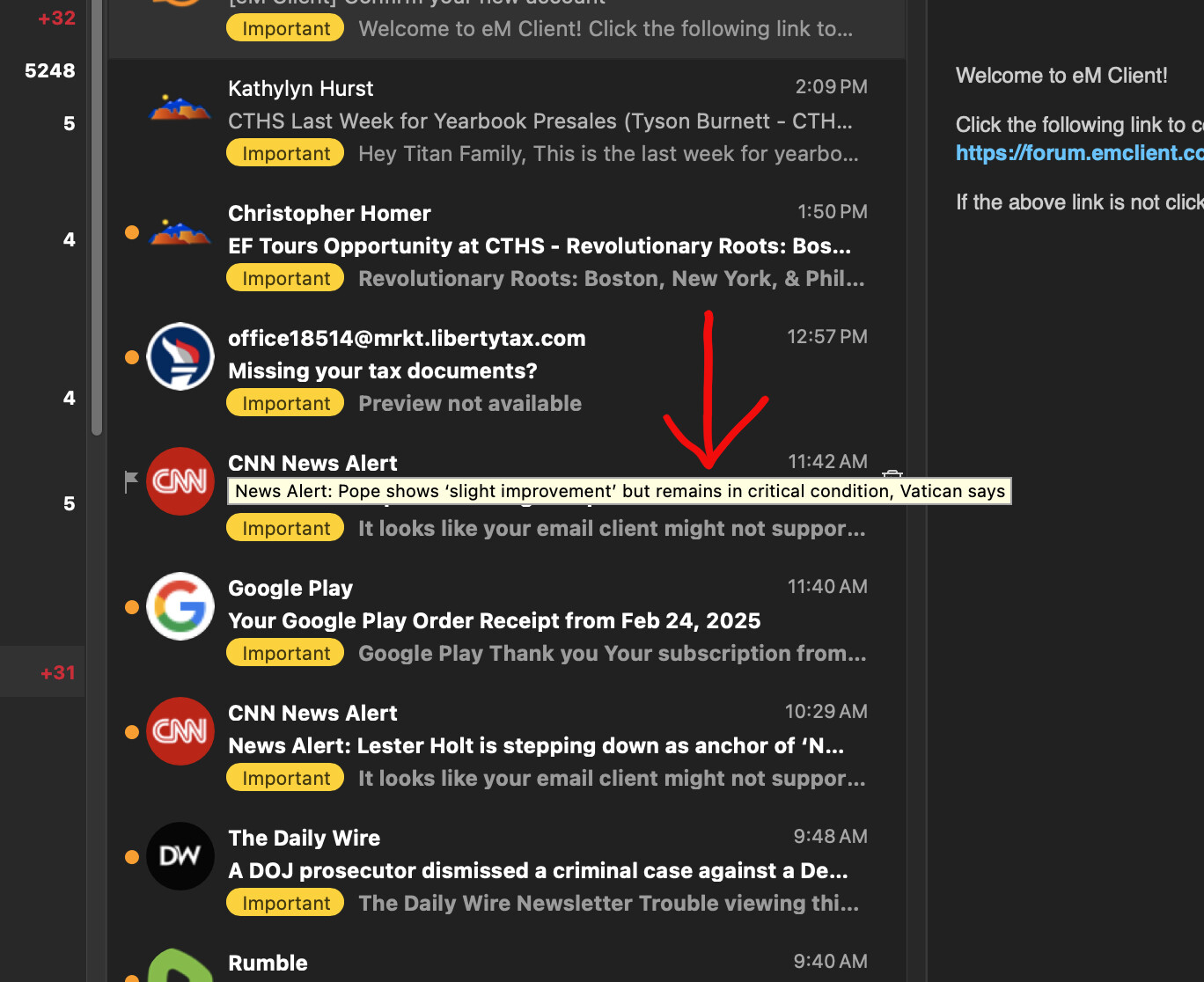Click The Daily Wire DW avatar

coord(180,856)
